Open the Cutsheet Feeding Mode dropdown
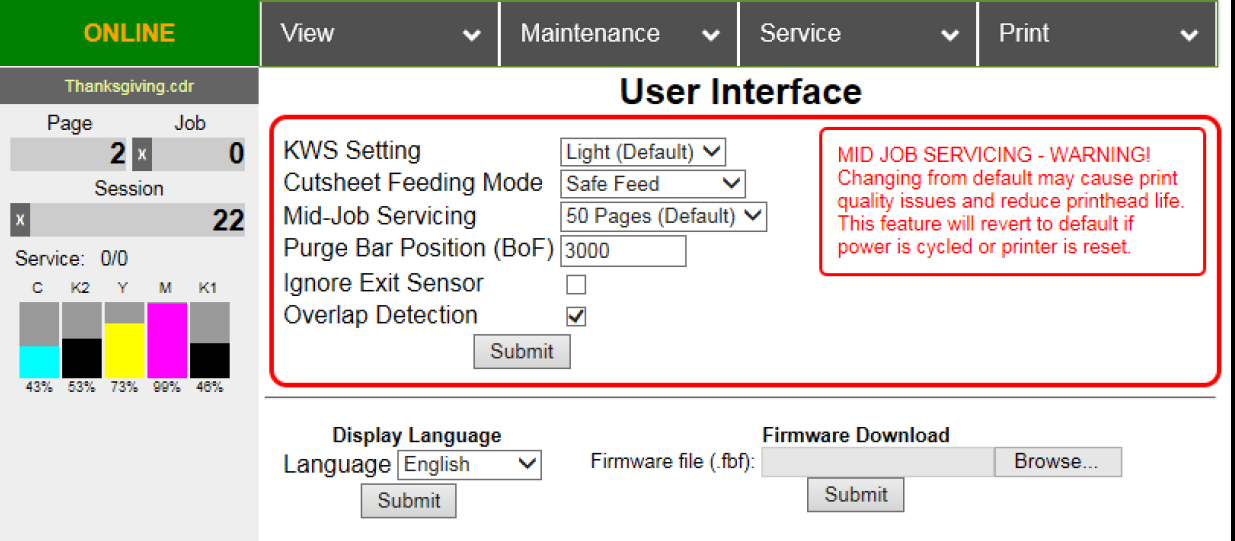 tap(653, 184)
